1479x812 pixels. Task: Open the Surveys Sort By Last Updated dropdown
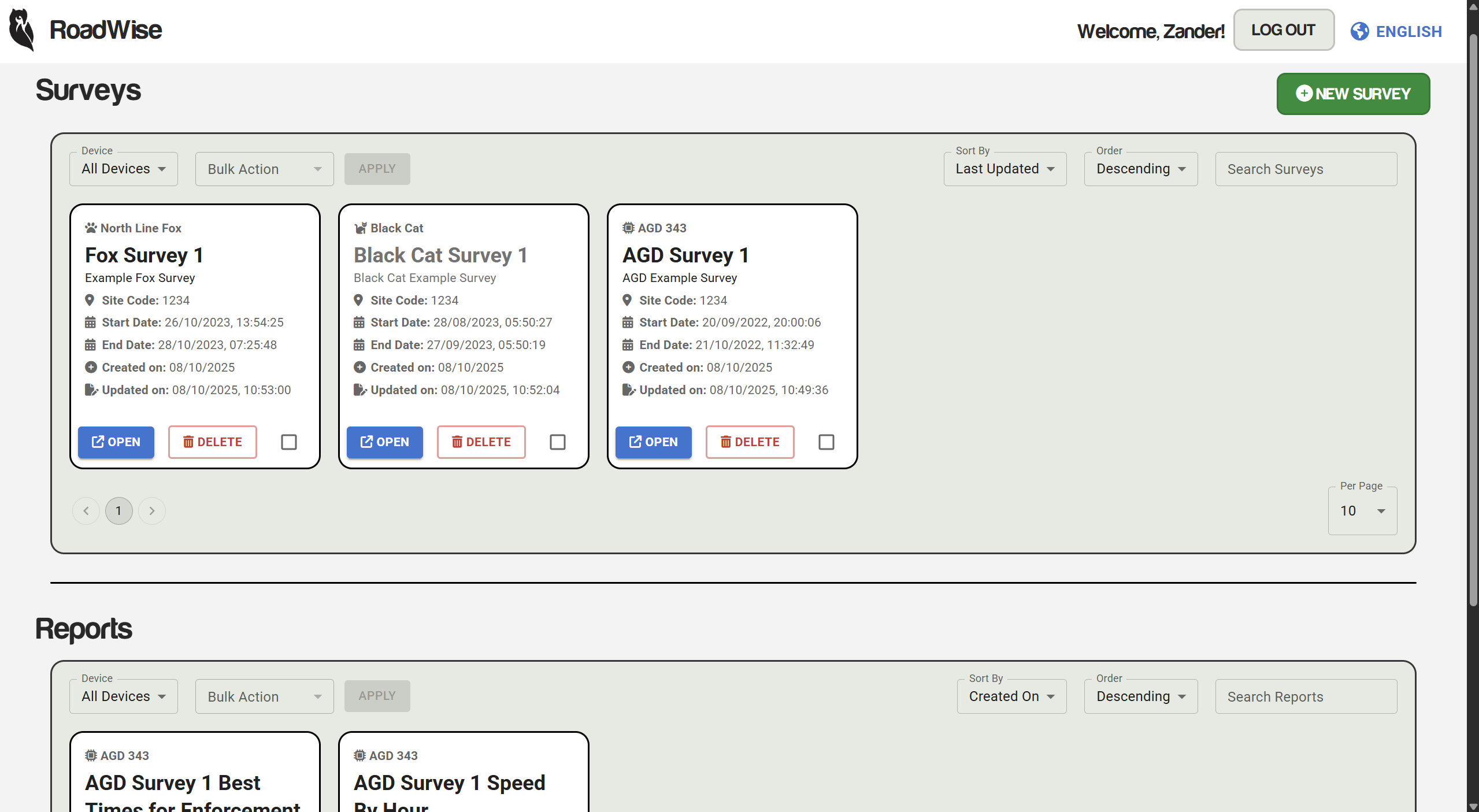click(x=1004, y=169)
